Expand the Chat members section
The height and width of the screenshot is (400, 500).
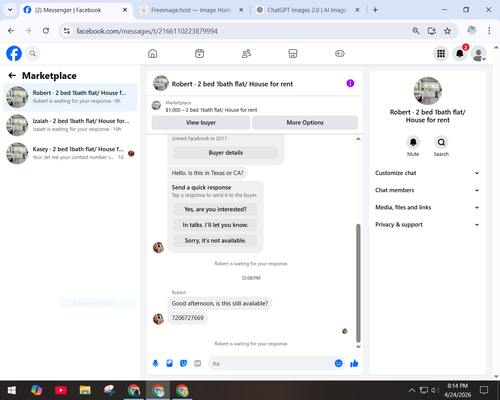[427, 190]
